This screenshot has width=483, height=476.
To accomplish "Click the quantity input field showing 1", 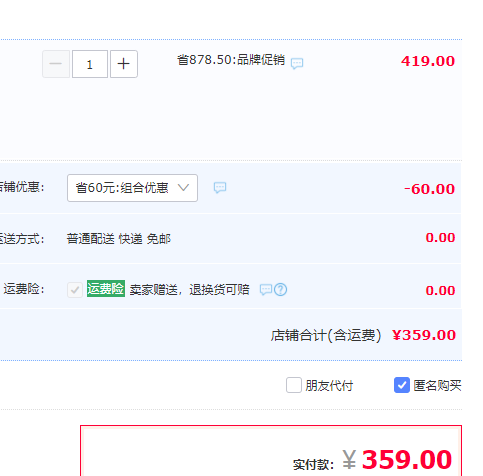I will point(90,64).
